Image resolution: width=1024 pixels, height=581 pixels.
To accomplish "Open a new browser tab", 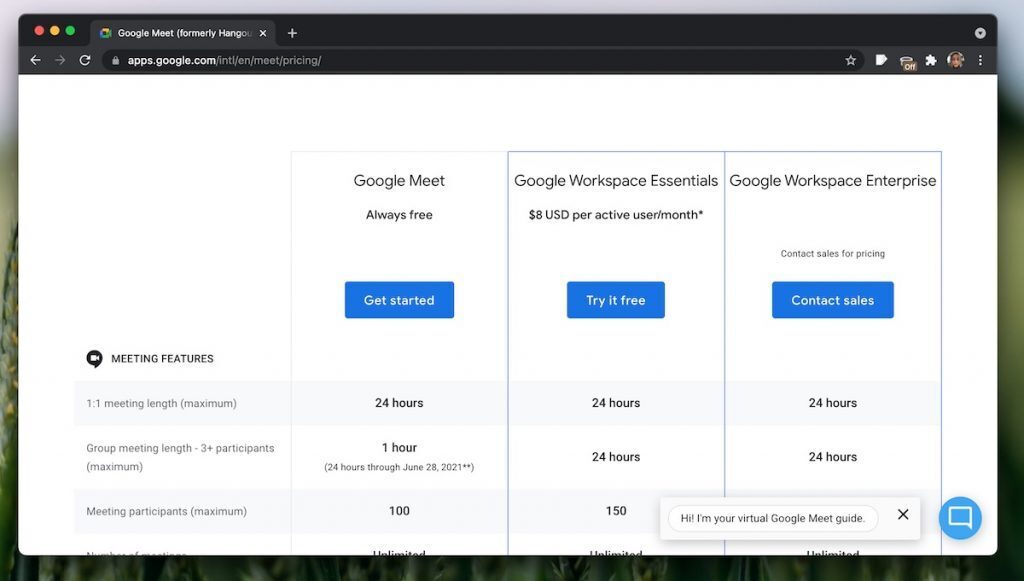I will point(291,32).
